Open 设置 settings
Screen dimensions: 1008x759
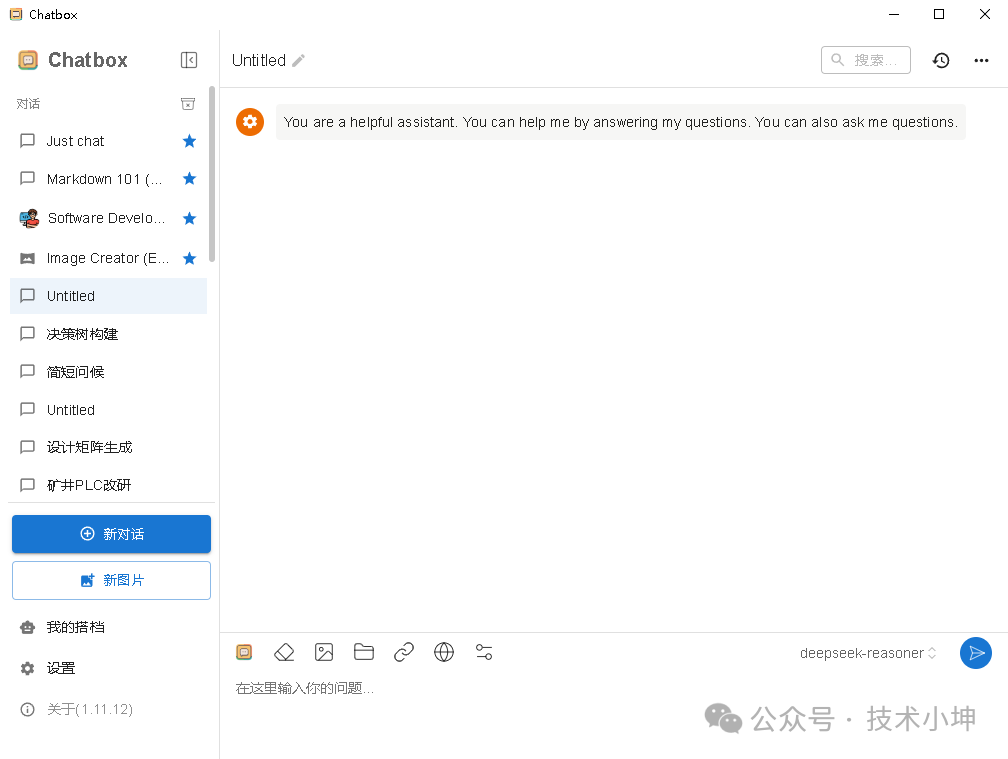click(108, 668)
